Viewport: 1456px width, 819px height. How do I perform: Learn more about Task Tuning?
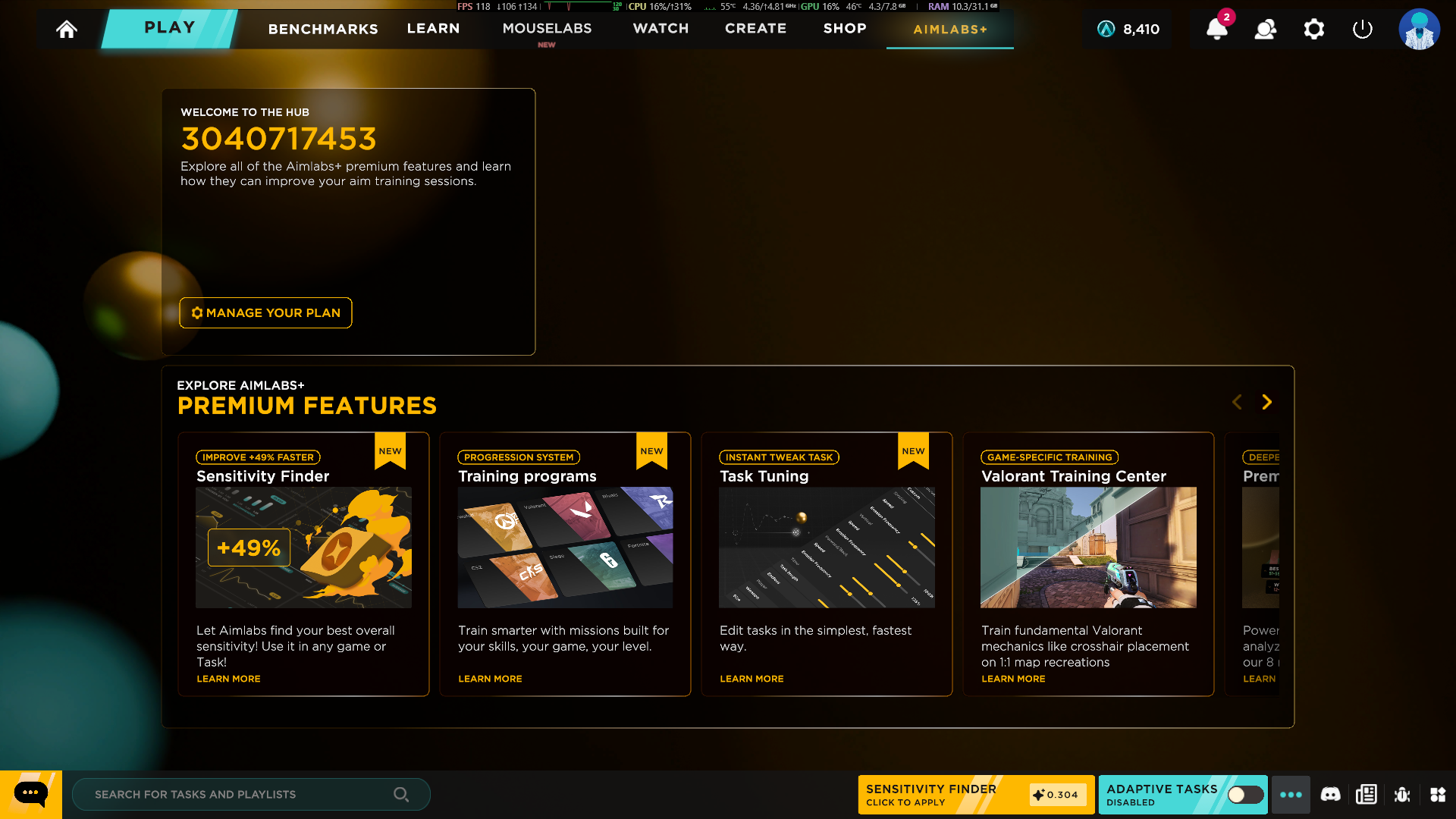tap(752, 679)
